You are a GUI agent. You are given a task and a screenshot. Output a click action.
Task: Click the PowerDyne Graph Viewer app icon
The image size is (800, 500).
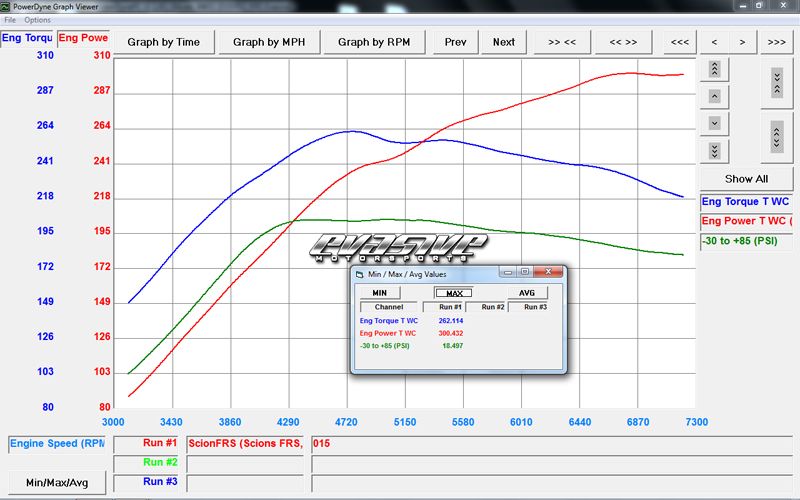point(6,7)
